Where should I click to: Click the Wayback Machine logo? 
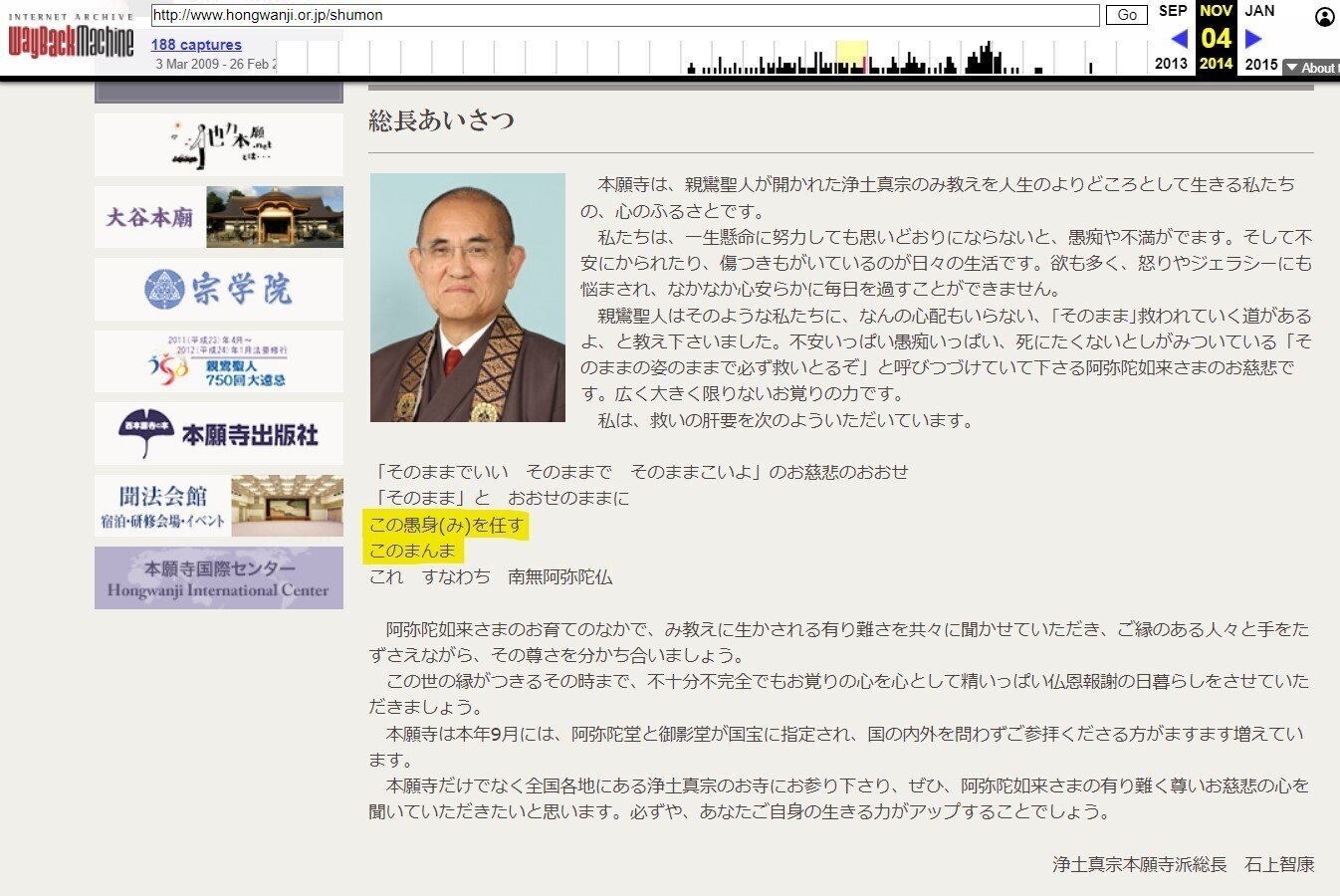click(70, 37)
